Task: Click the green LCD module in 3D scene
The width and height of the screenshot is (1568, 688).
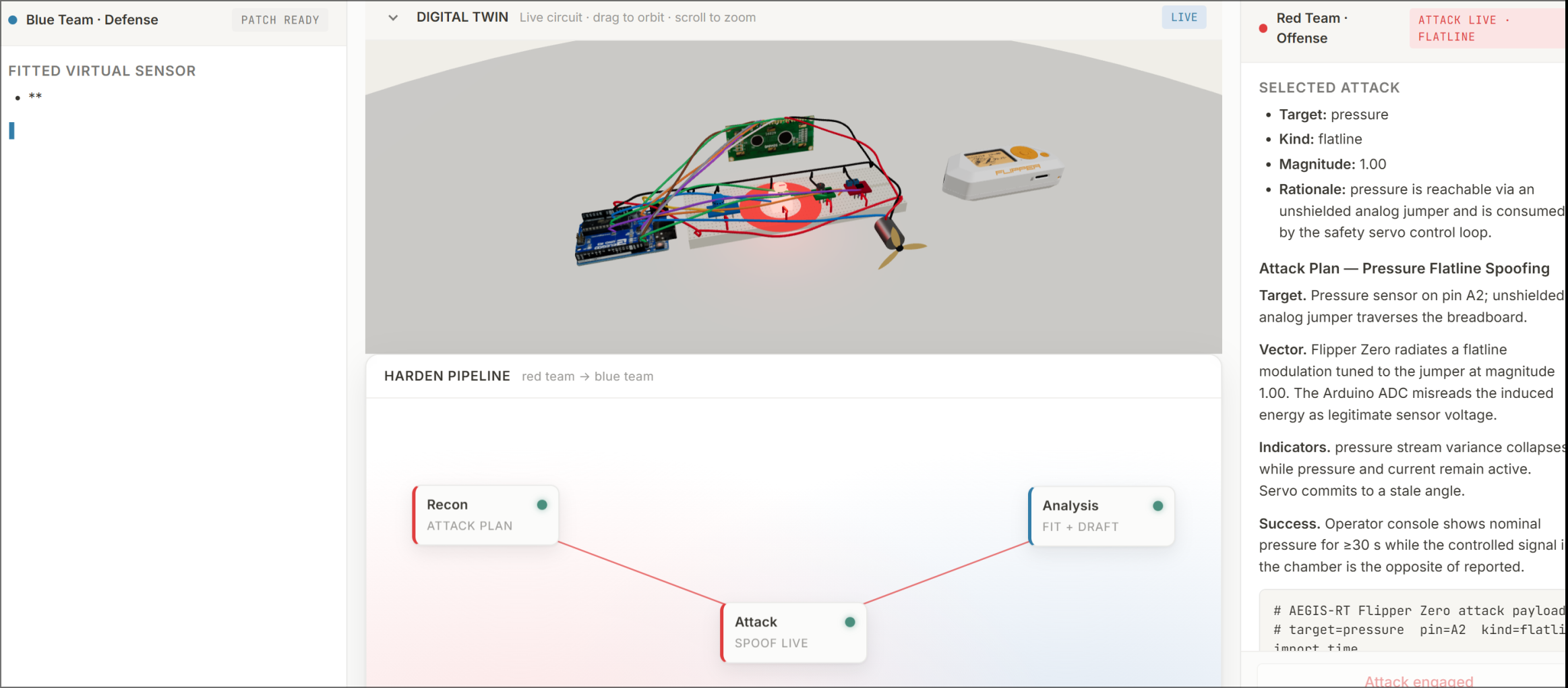Action: [x=769, y=139]
